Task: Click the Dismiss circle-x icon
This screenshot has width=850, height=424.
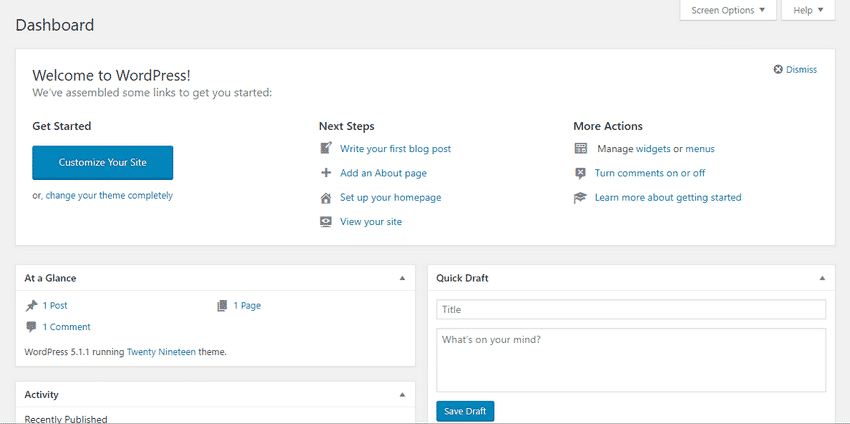Action: point(778,69)
